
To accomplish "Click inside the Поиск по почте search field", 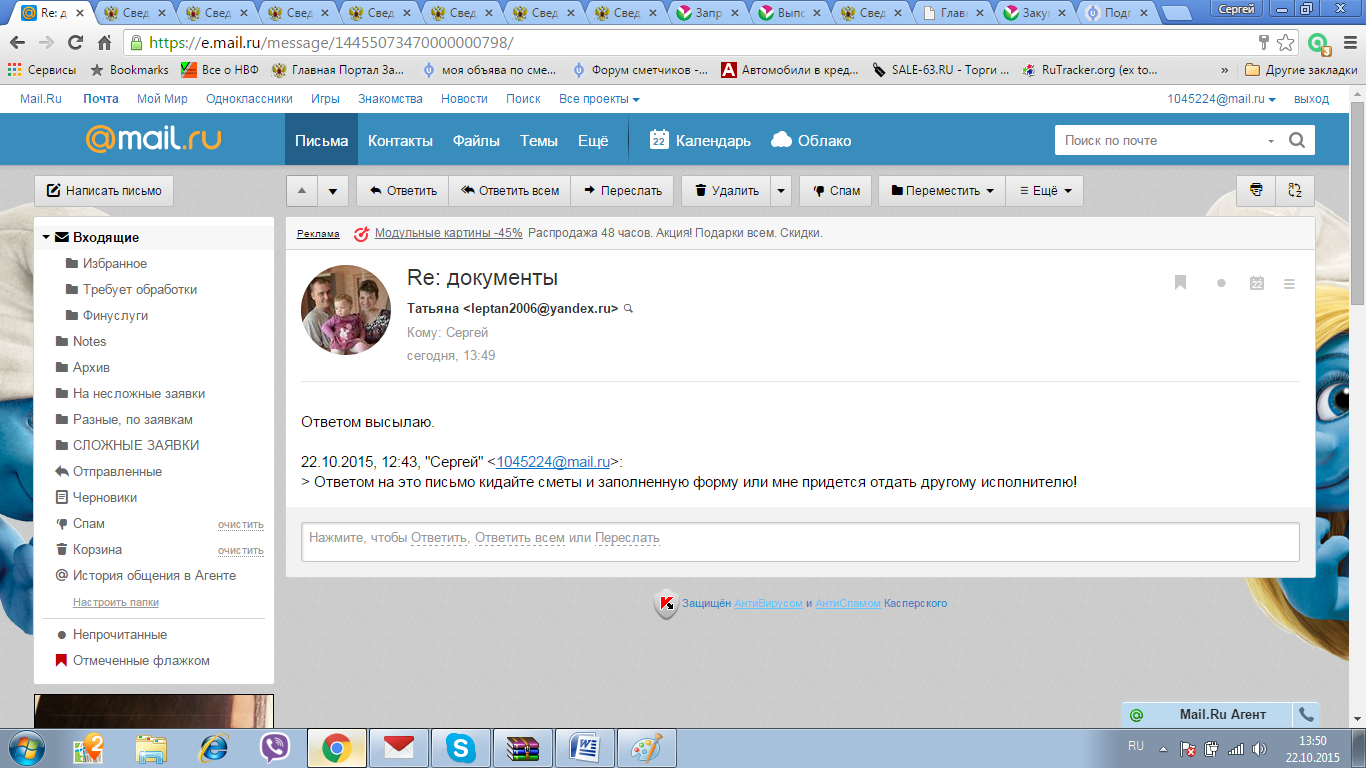I will click(1160, 141).
